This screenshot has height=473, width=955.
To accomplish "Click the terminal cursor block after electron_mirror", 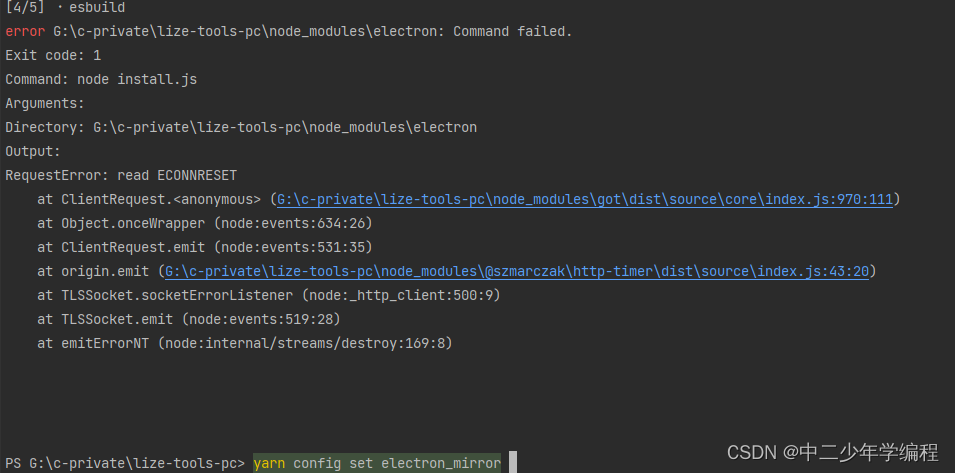I will (x=513, y=462).
